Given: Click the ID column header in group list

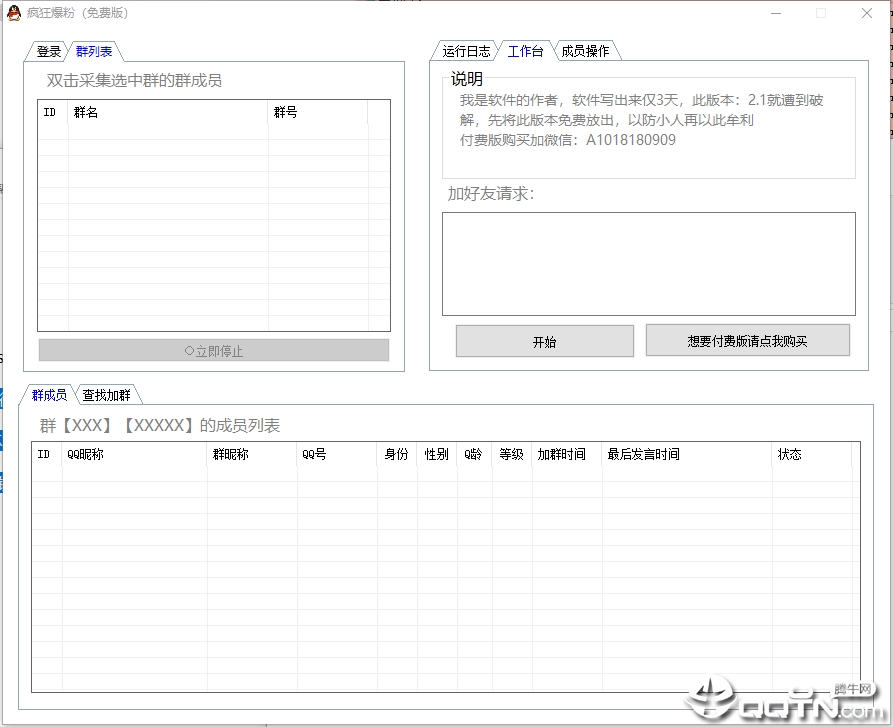Looking at the screenshot, I should coord(53,112).
